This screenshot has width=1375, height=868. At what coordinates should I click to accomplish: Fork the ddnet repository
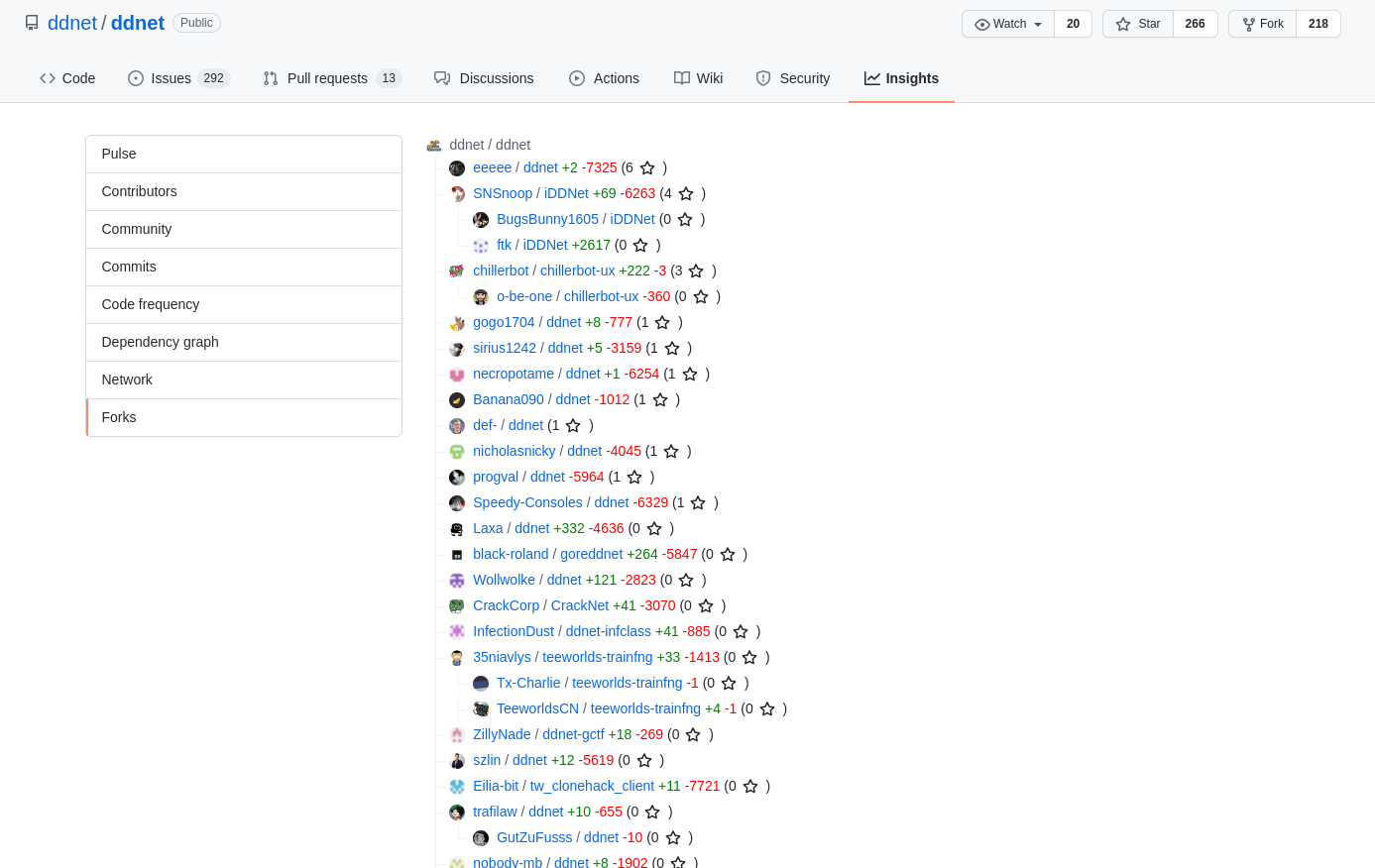[1263, 24]
